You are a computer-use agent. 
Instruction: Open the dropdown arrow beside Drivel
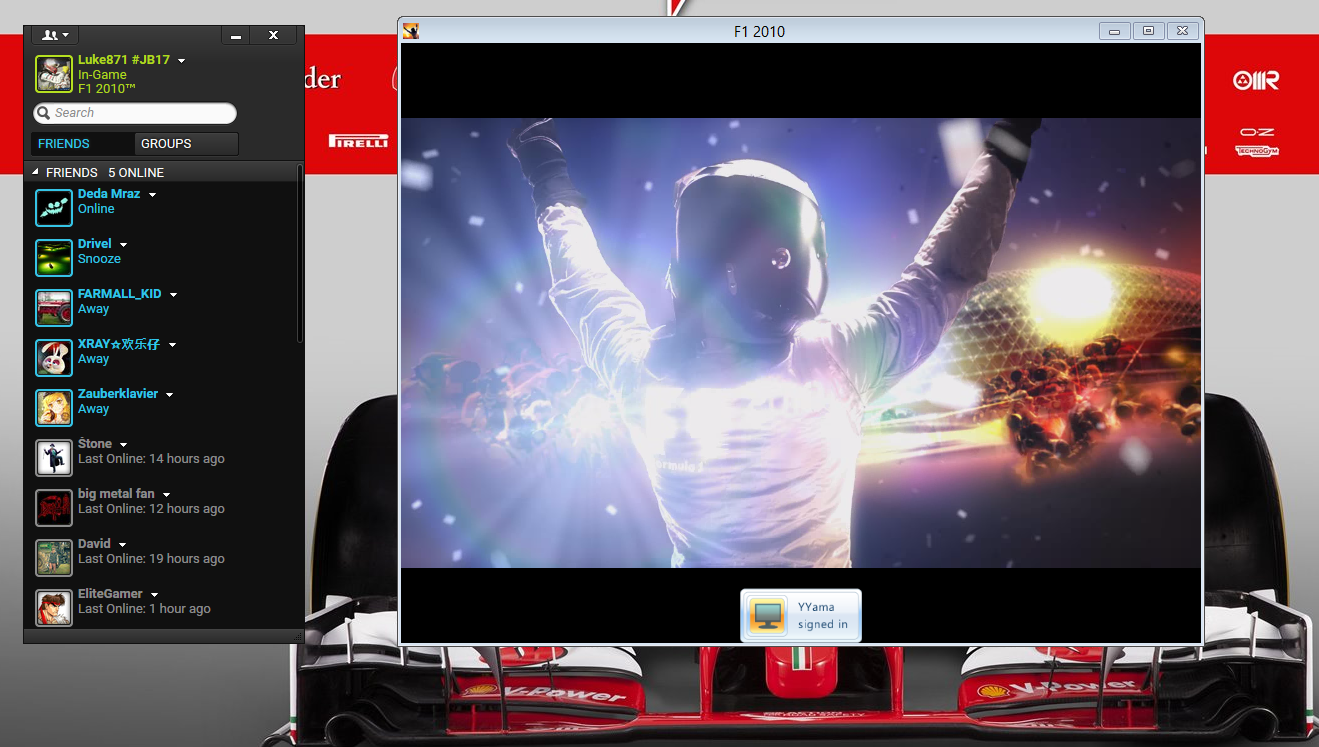pos(123,245)
